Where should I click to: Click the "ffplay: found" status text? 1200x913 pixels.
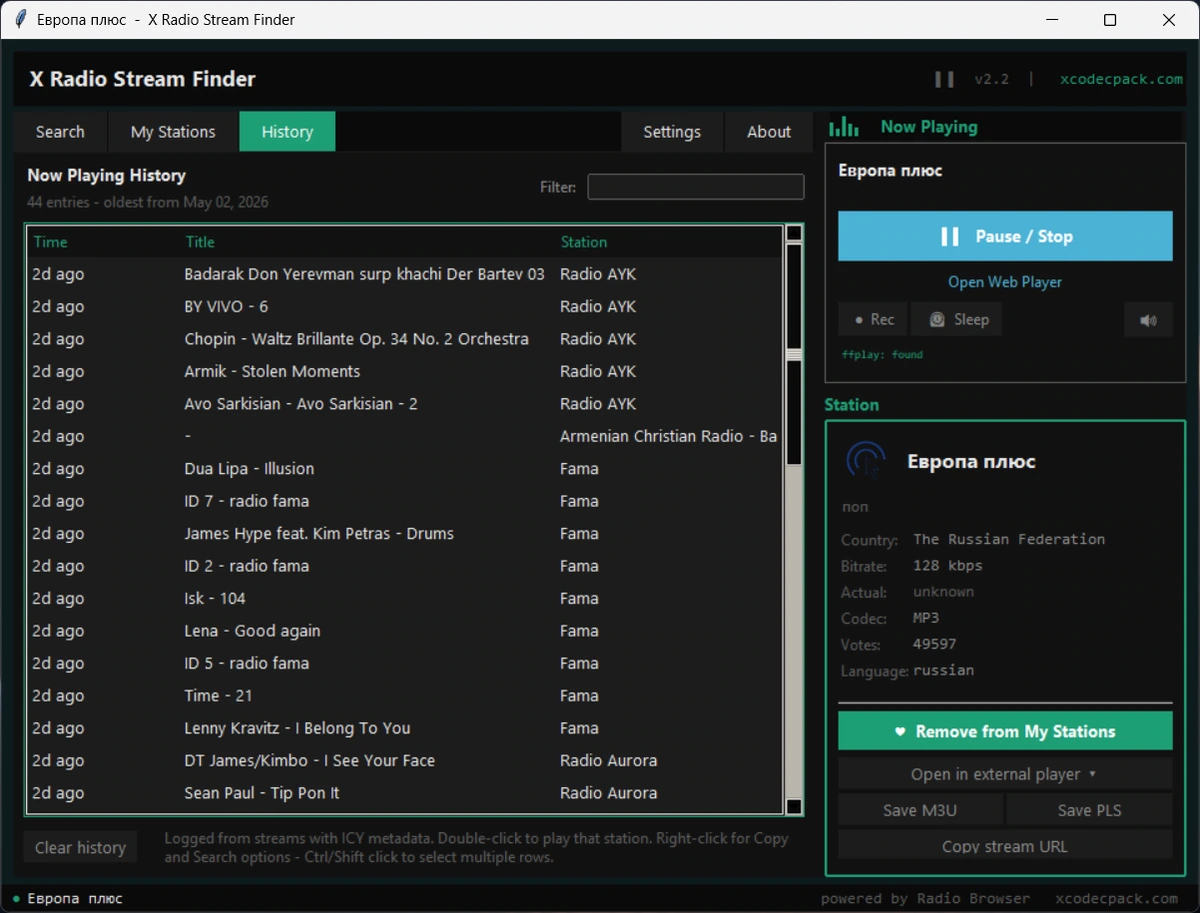point(882,355)
